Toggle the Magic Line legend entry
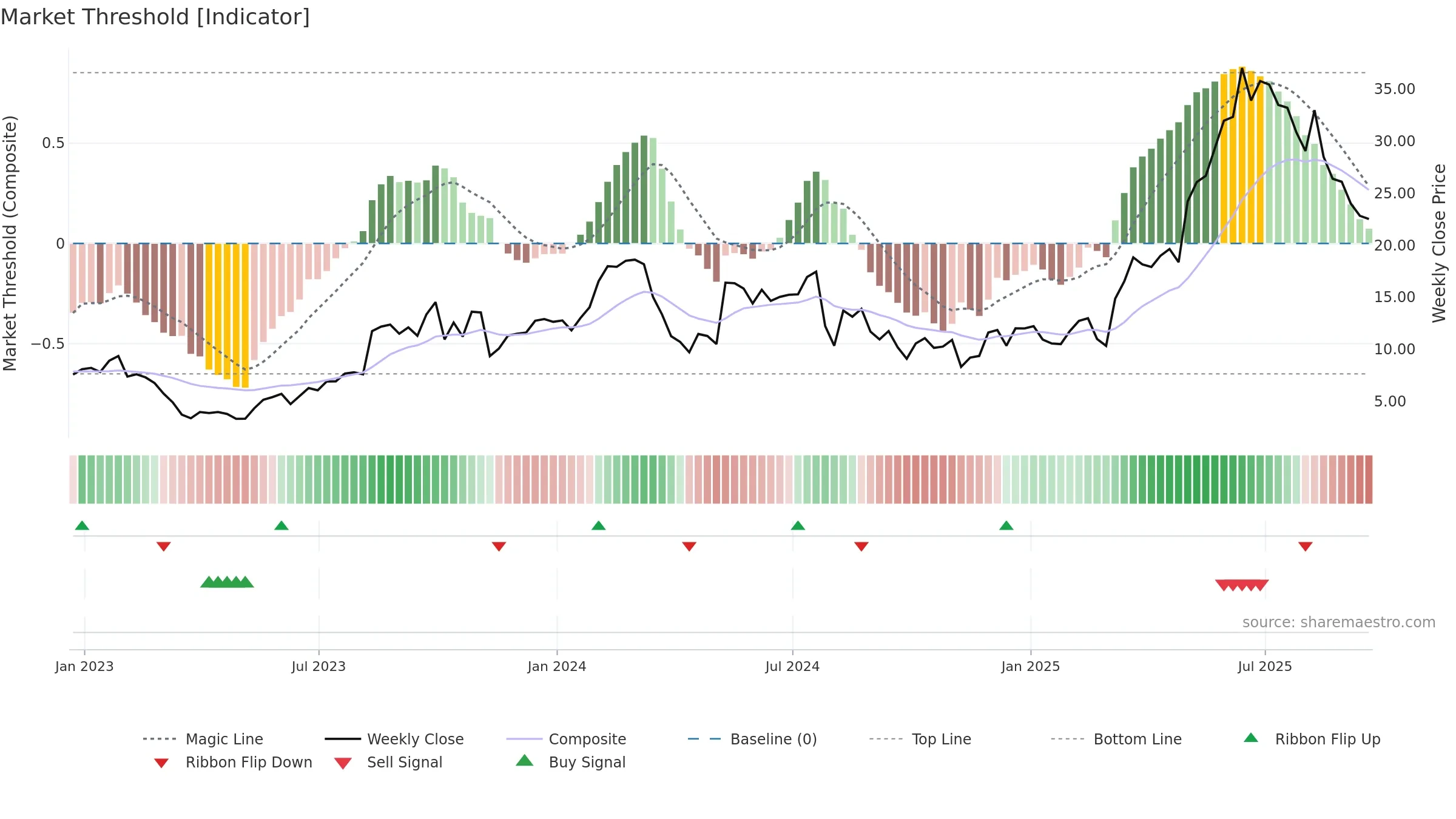The height and width of the screenshot is (819, 1456). pos(203,739)
